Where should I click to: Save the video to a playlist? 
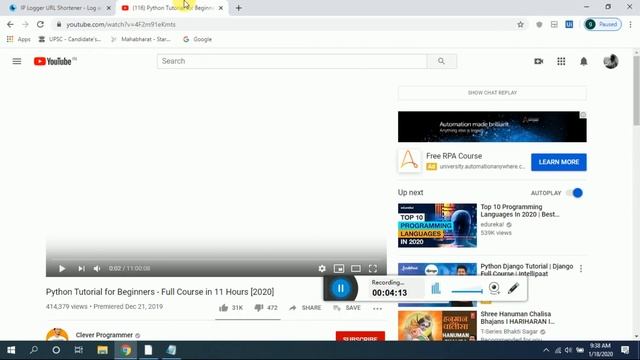(x=347, y=308)
